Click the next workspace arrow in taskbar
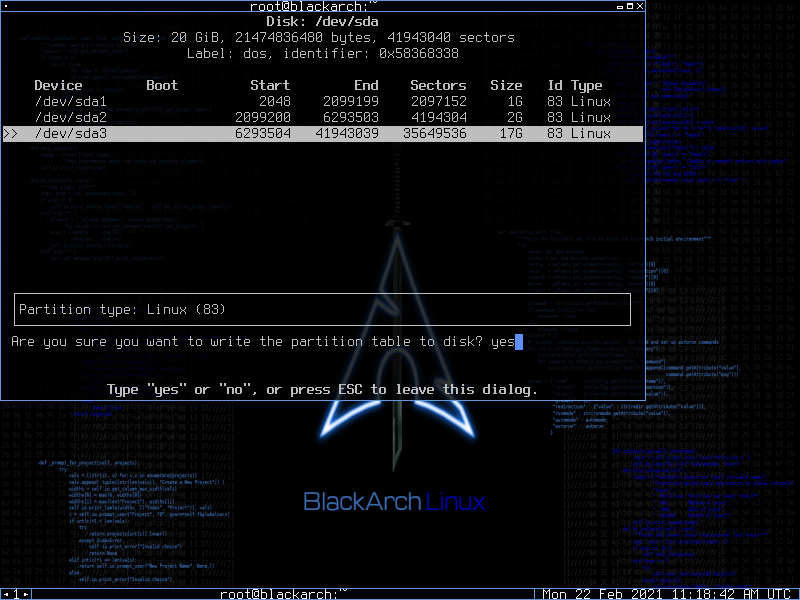 [x=26, y=594]
